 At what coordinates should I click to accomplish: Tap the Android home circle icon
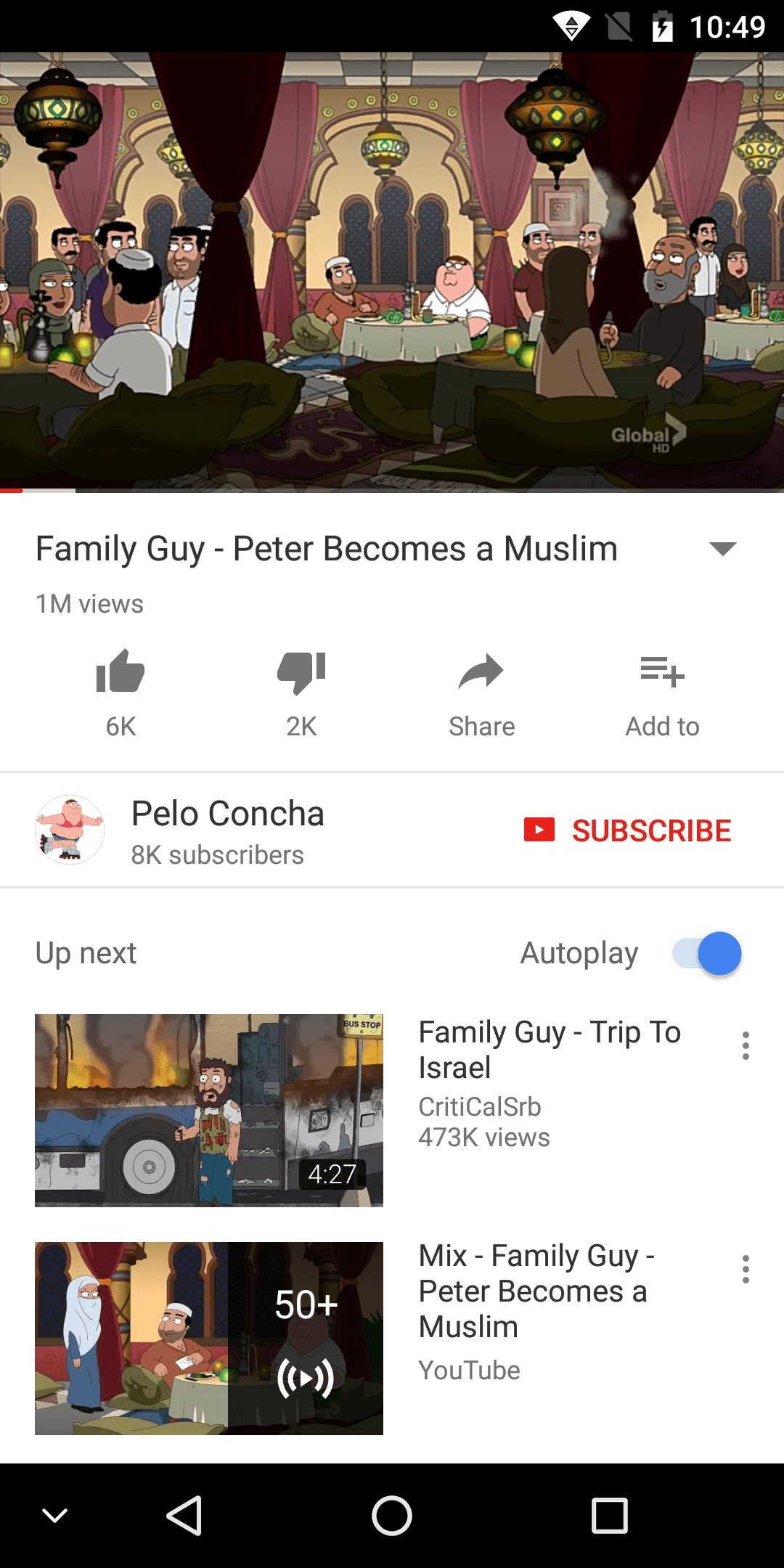pyautogui.click(x=392, y=1516)
